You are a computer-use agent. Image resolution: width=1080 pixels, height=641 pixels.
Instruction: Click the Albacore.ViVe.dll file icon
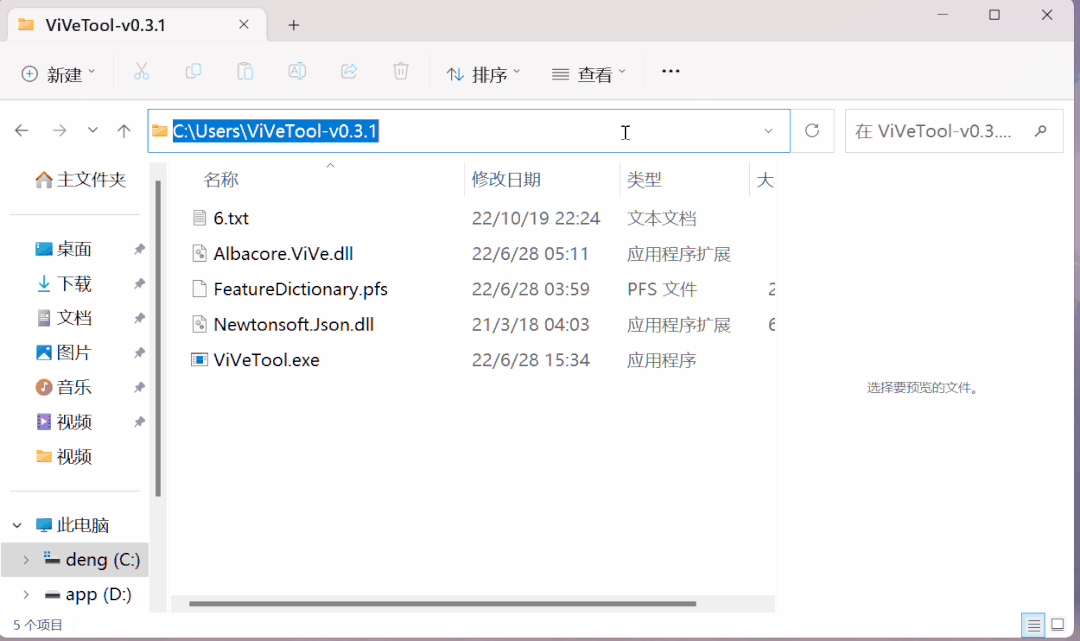199,253
